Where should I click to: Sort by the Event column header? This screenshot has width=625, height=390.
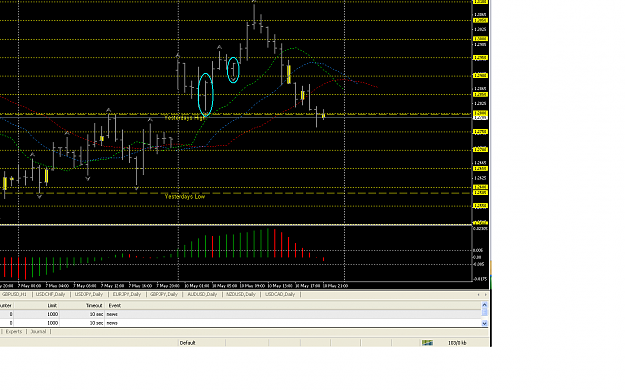pos(115,305)
